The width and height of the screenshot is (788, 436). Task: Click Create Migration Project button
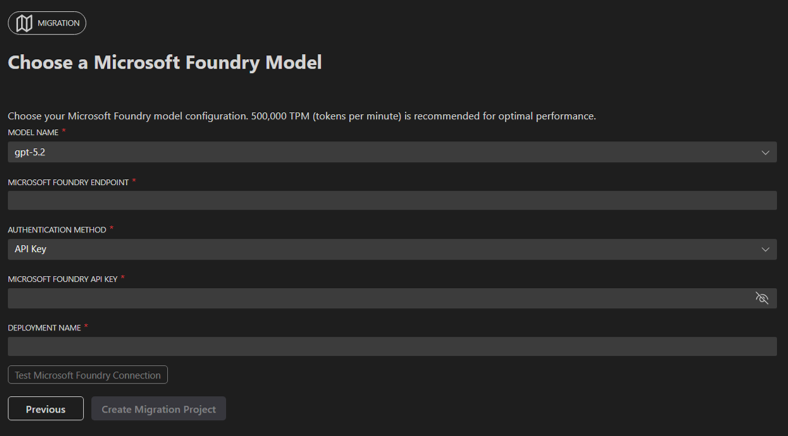159,408
